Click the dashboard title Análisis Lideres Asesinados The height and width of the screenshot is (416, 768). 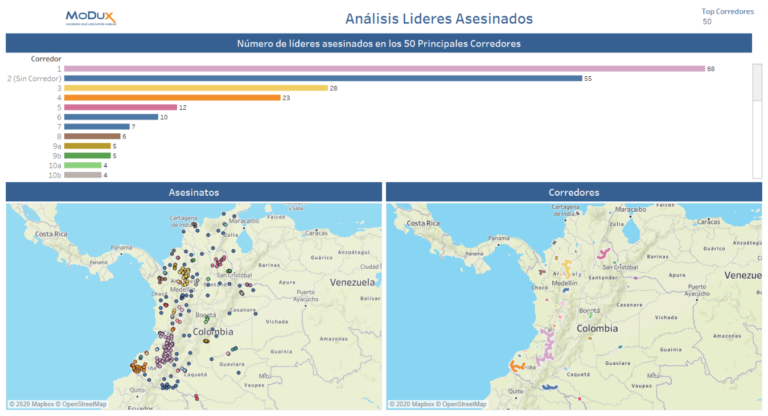tap(438, 18)
